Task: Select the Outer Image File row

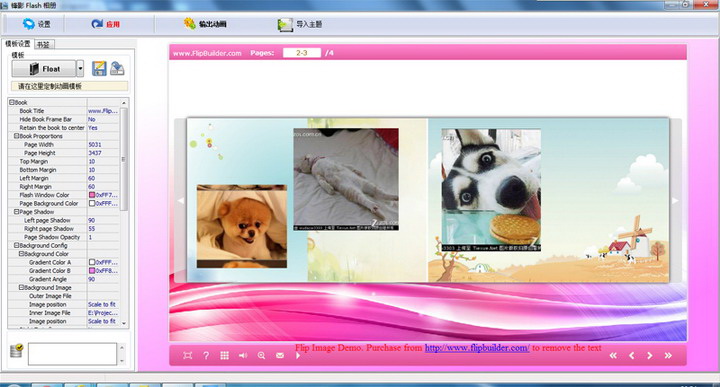Action: pyautogui.click(x=64, y=296)
